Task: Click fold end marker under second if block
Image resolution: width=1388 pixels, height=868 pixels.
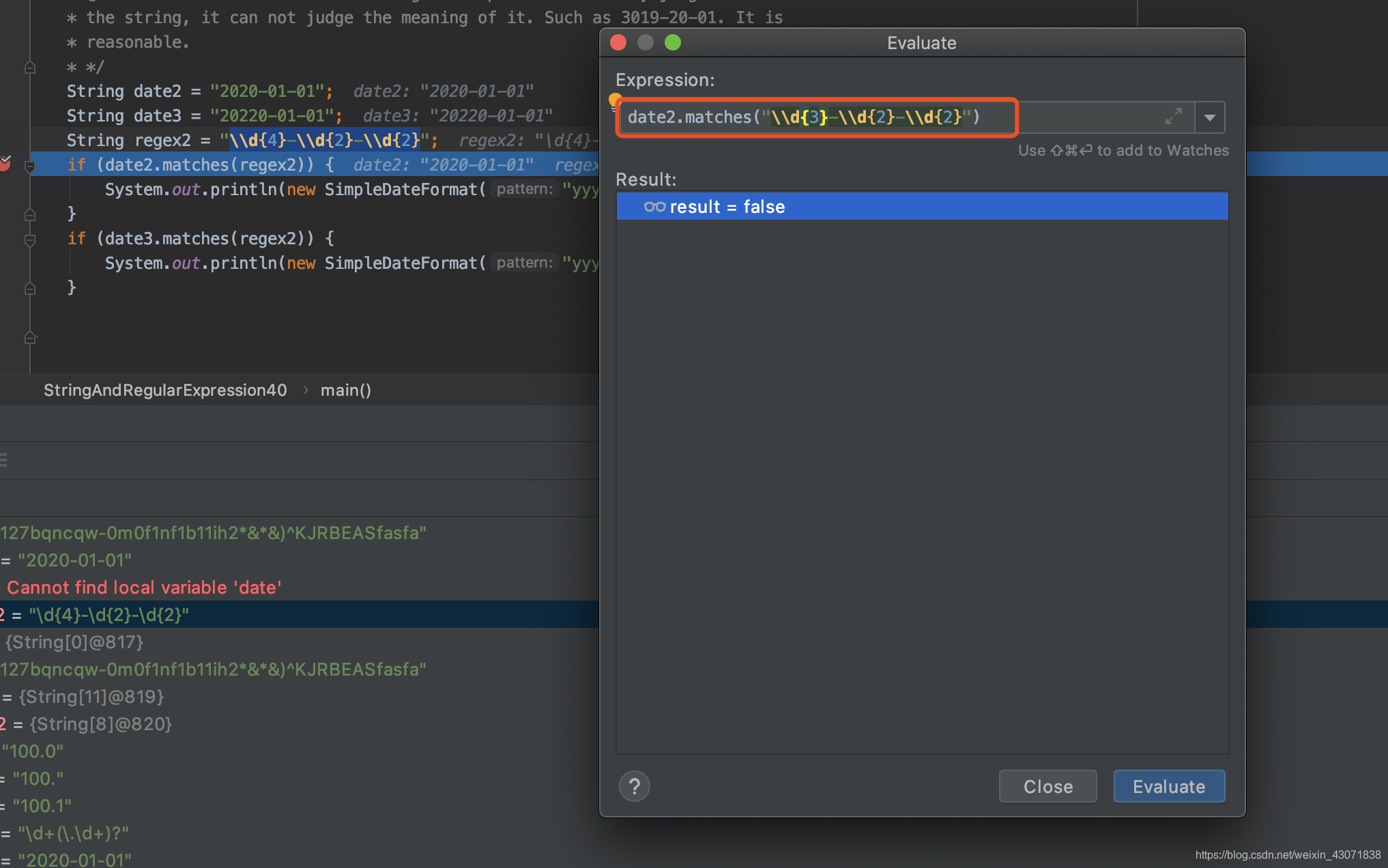Action: (x=30, y=288)
